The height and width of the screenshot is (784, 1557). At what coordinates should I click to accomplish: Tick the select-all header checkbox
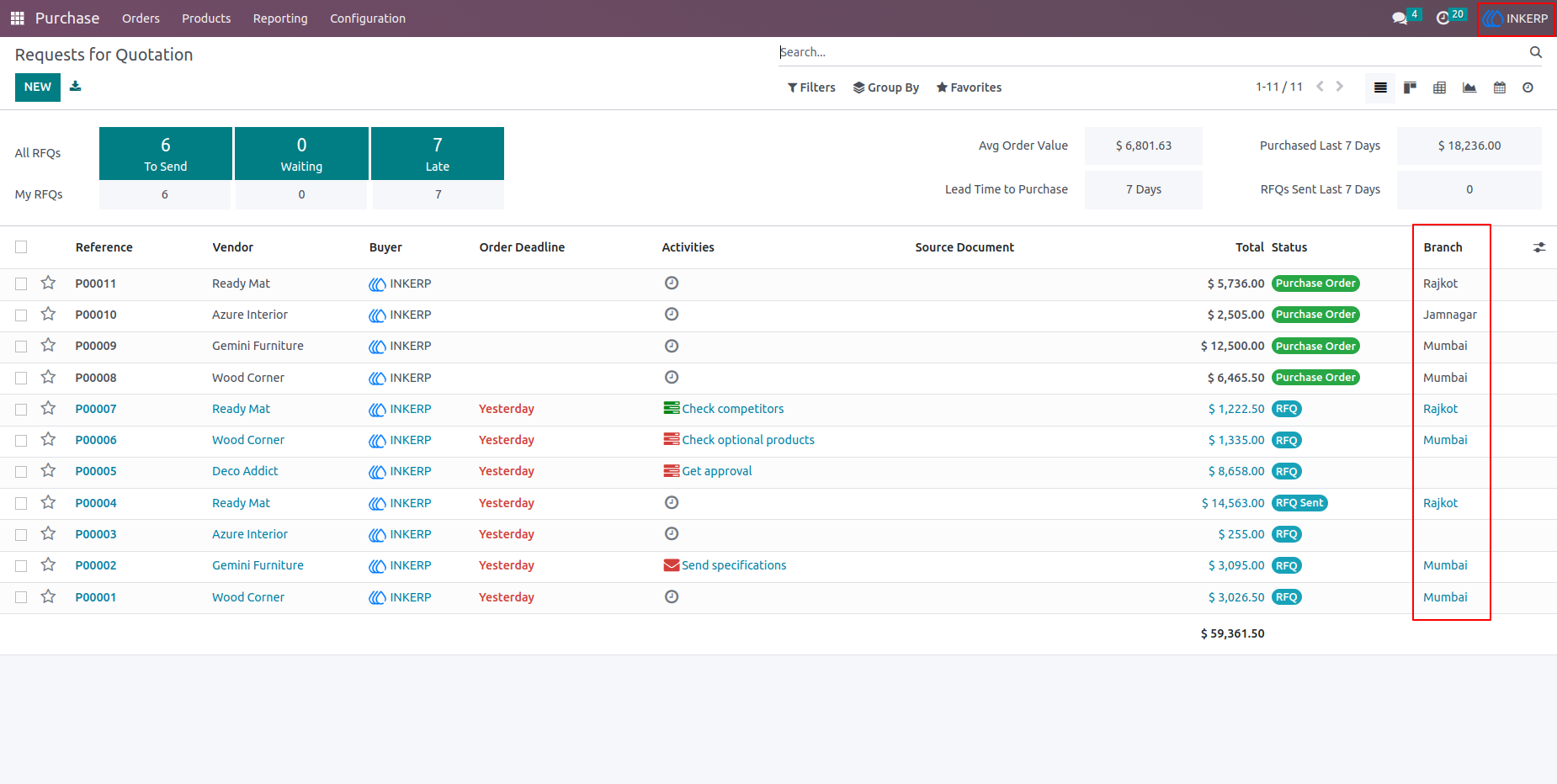coord(21,246)
